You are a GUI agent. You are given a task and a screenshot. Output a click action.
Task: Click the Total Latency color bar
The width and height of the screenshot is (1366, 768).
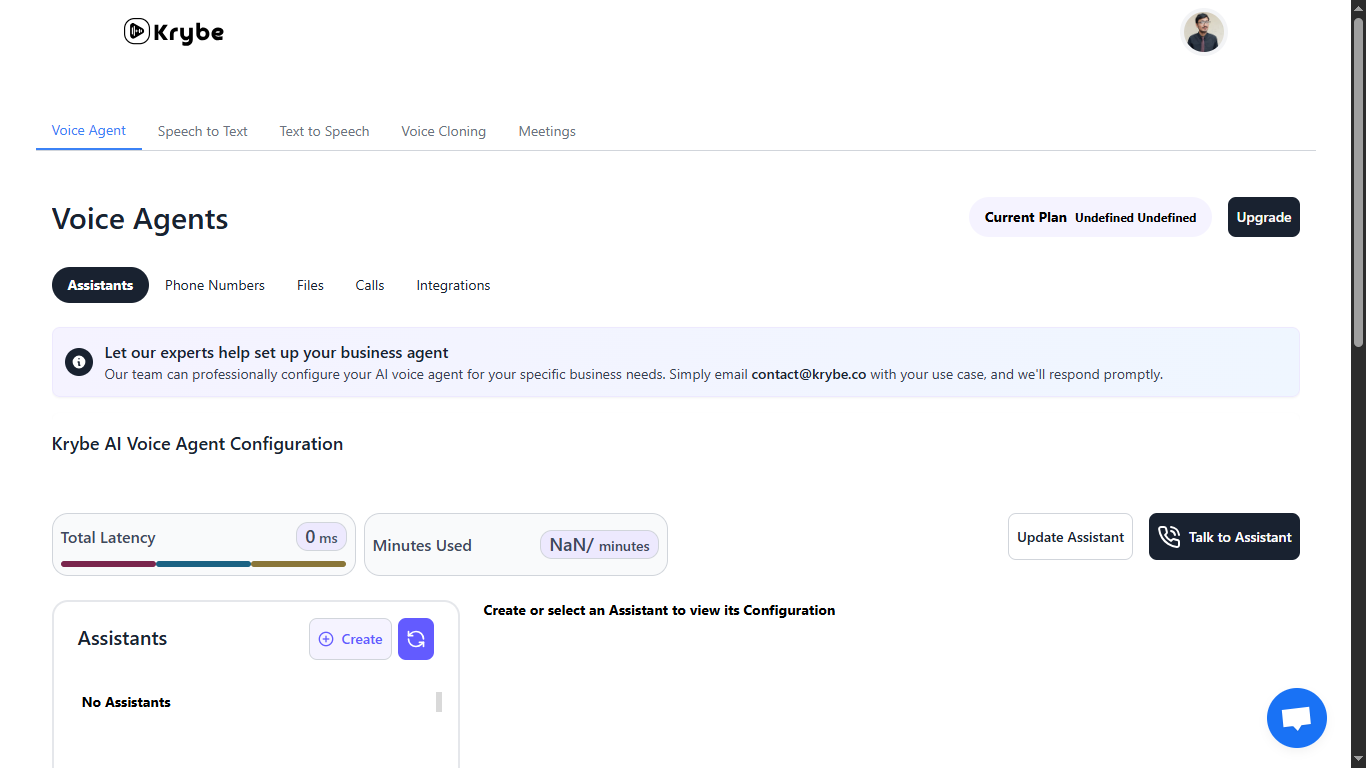(203, 564)
